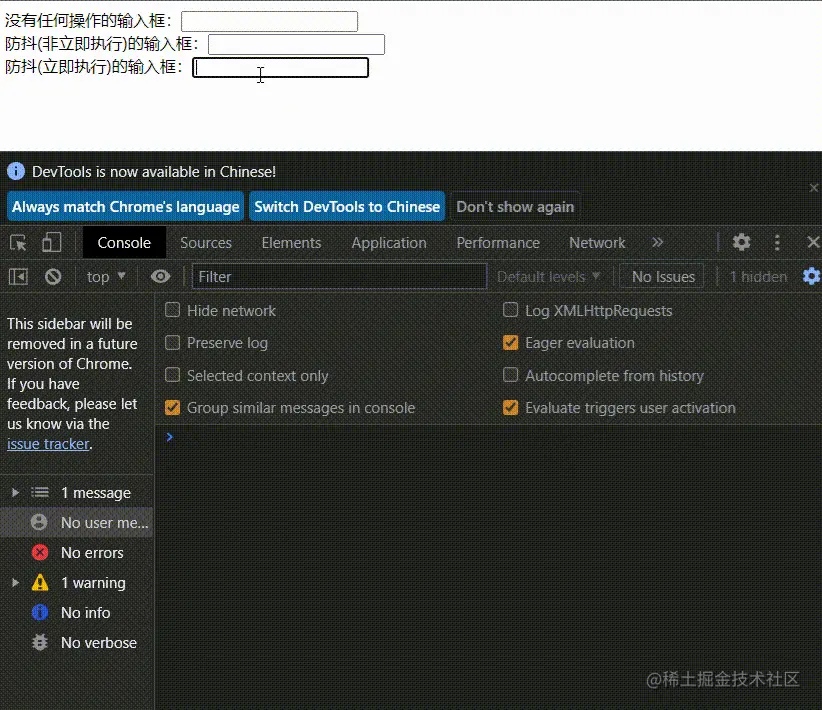
Task: Enable Selected context only checkbox
Action: pos(172,375)
